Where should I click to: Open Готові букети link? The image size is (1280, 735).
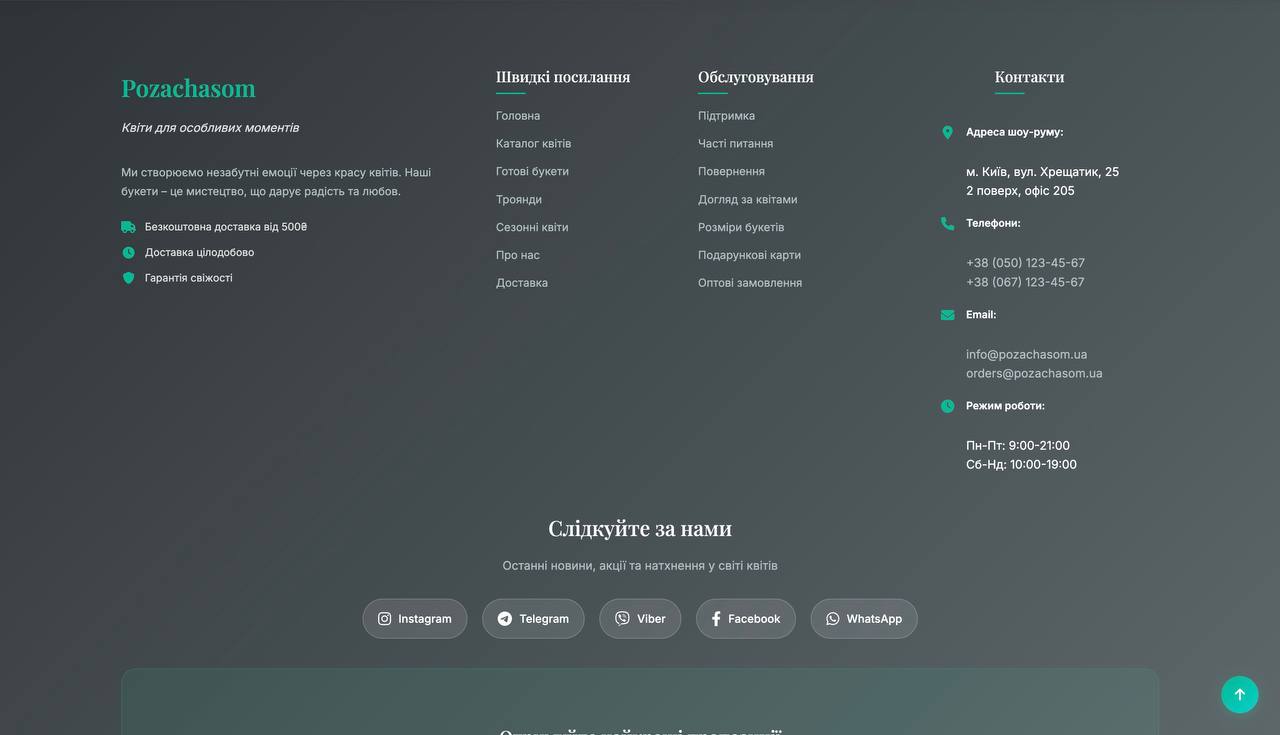532,172
